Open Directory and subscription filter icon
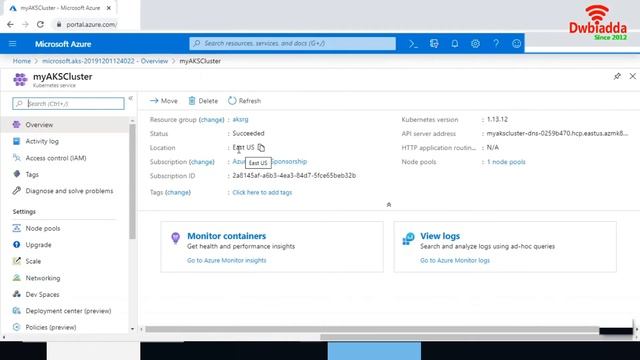The width and height of the screenshot is (640, 360). coord(434,44)
